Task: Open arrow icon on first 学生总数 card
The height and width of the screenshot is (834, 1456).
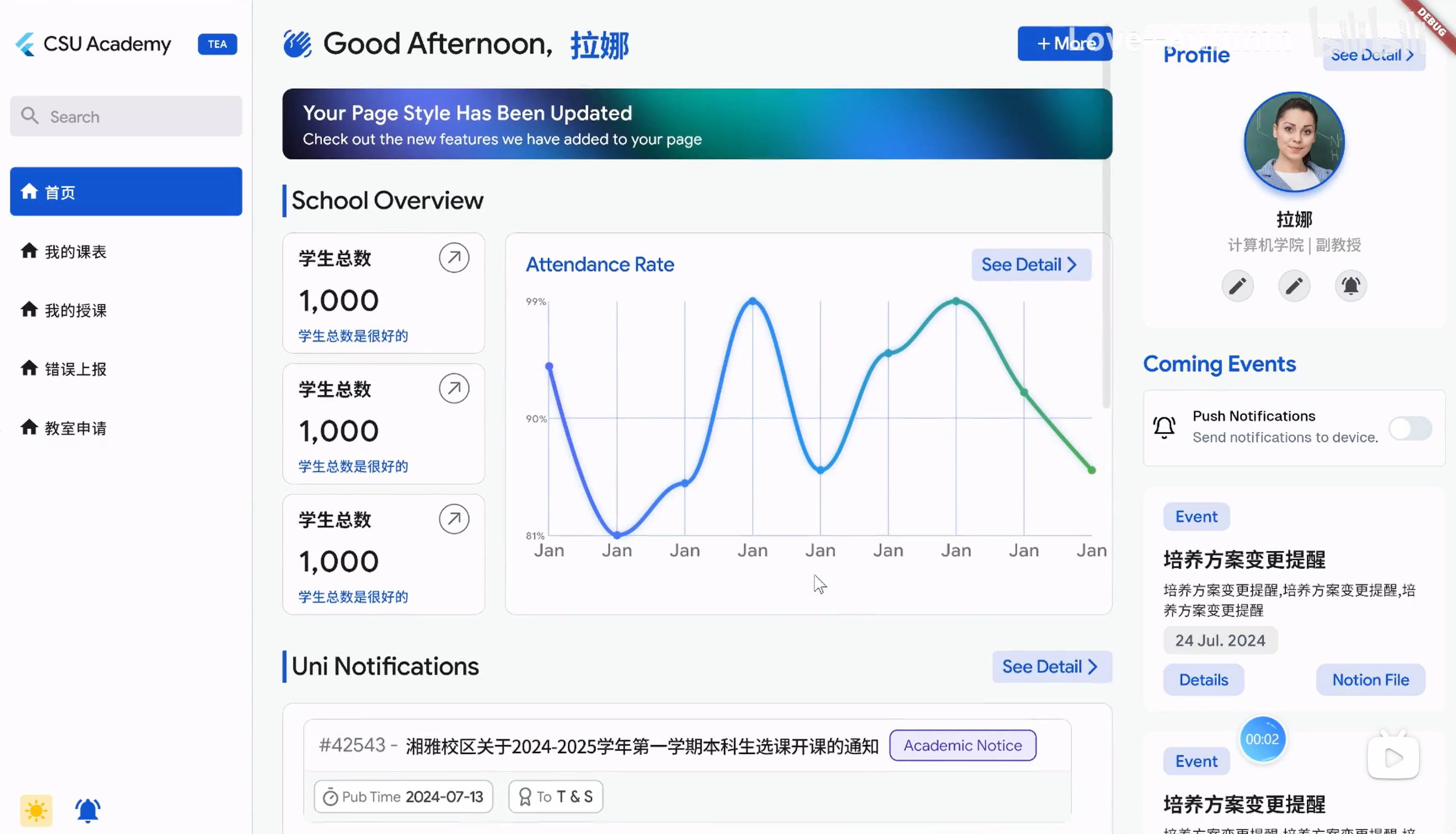Action: (454, 258)
